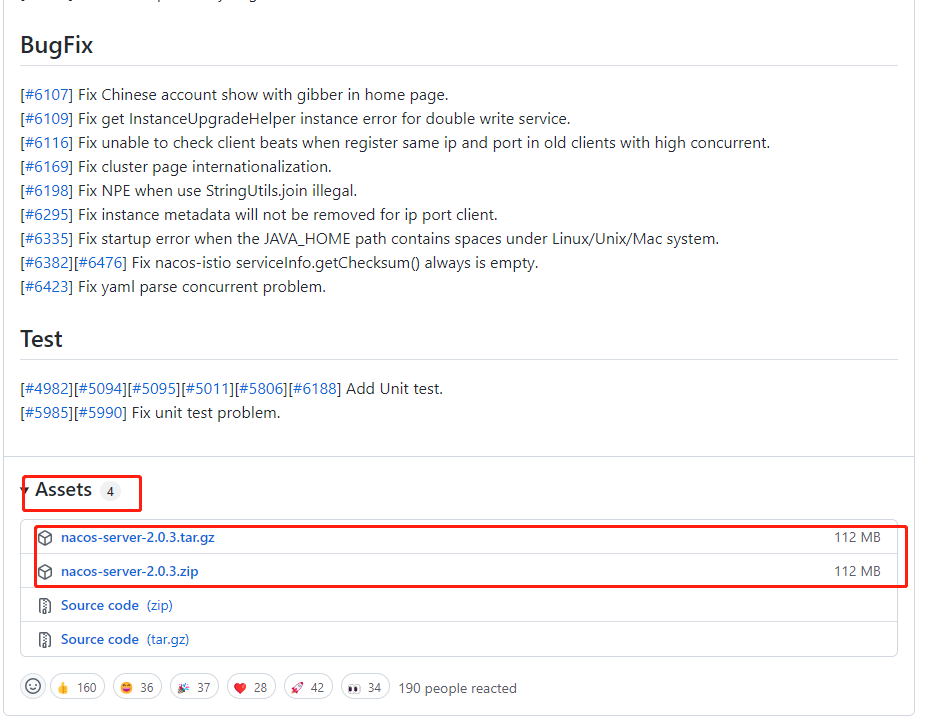Viewport: 937px width, 724px height.
Task: Open issue link #4982
Action: point(47,389)
